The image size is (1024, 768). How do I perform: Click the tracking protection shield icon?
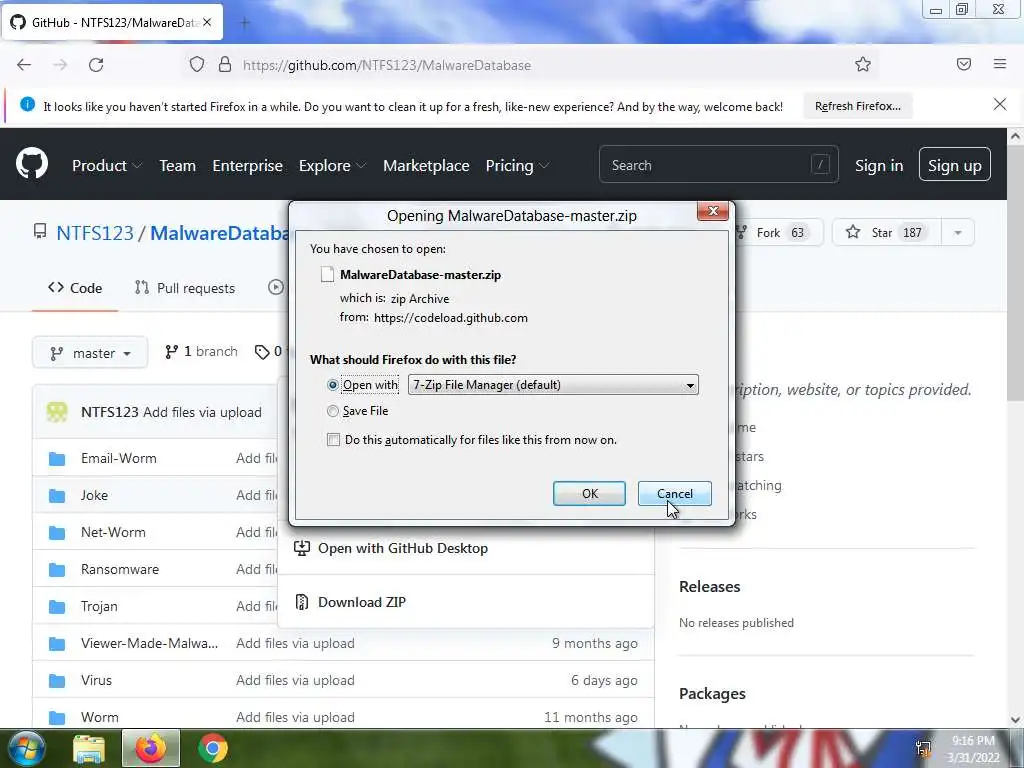[x=197, y=64]
